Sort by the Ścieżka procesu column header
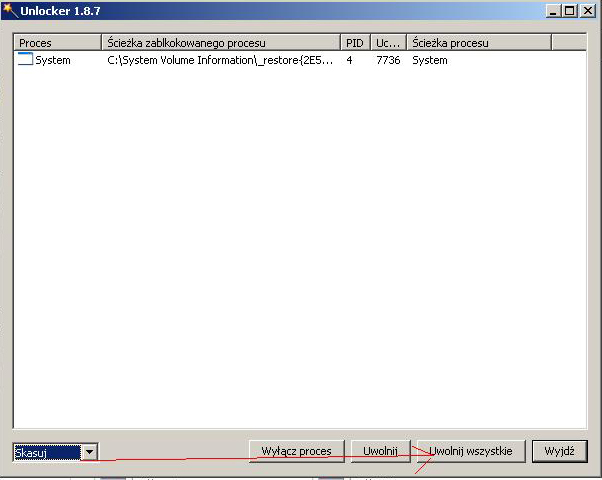Image resolution: width=602 pixels, height=480 pixels. coord(479,42)
